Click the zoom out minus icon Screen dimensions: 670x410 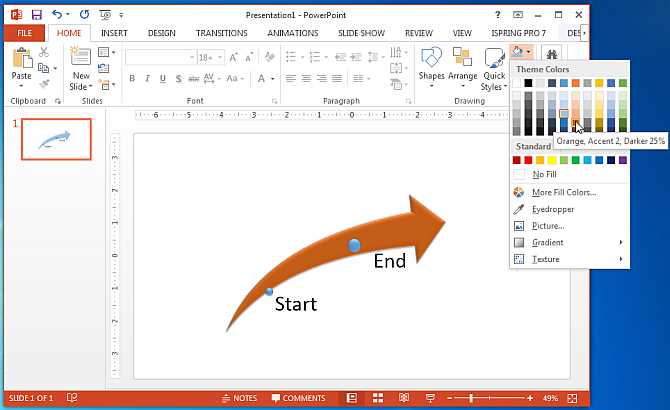coord(449,398)
